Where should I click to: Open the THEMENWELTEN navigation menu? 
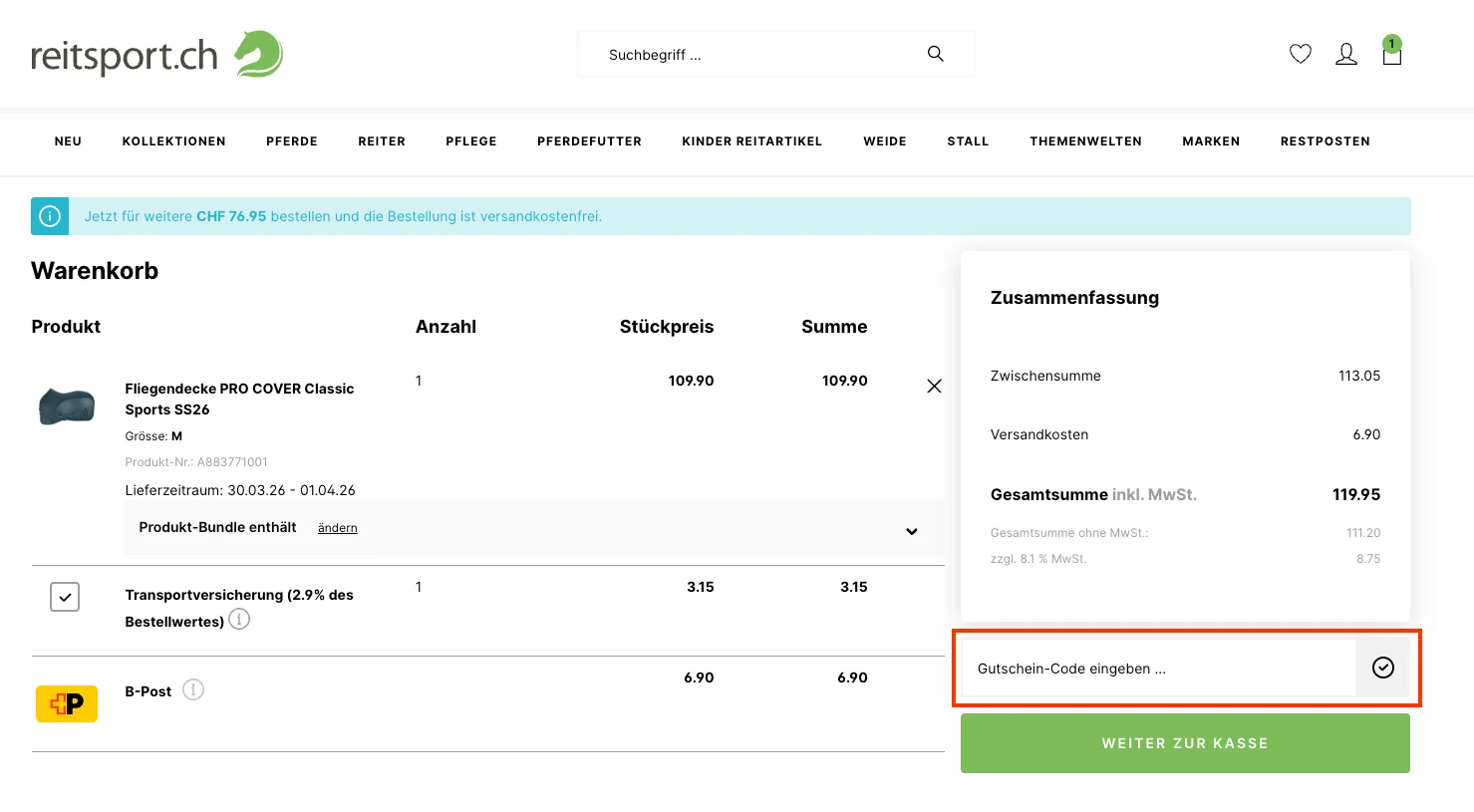coord(1085,140)
